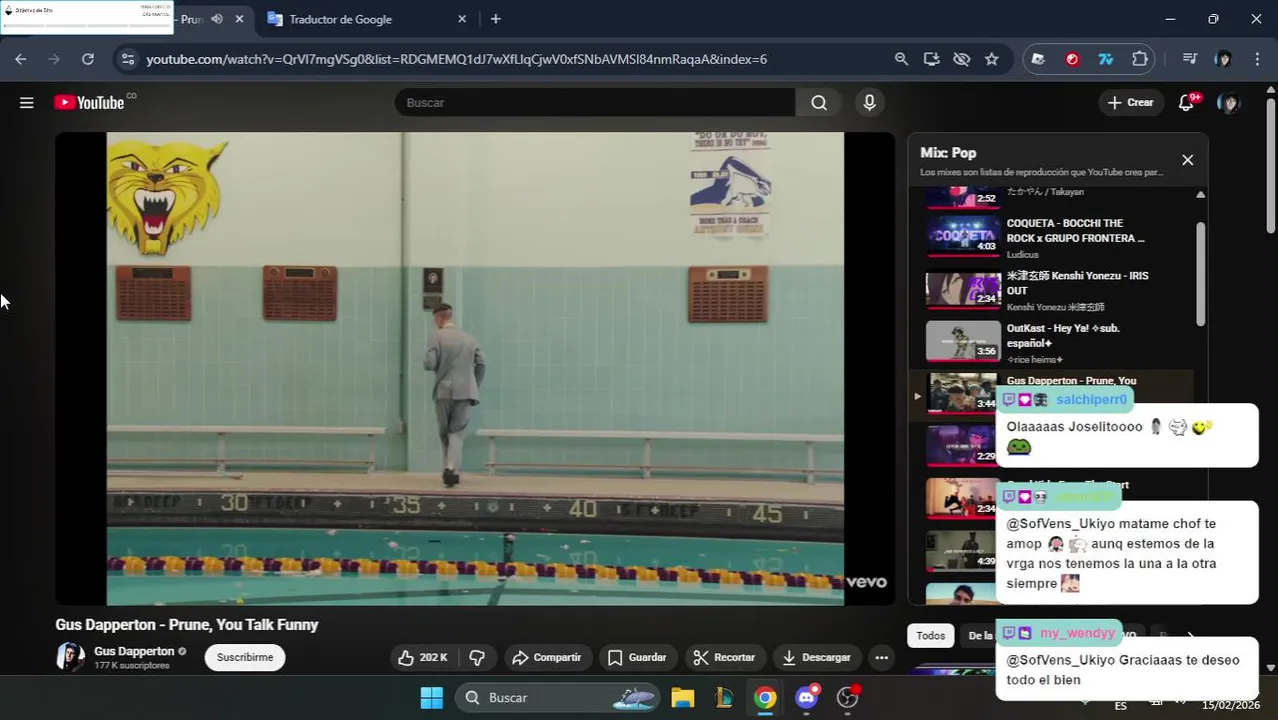Click the crossed-eye tracking protection icon

click(961, 59)
